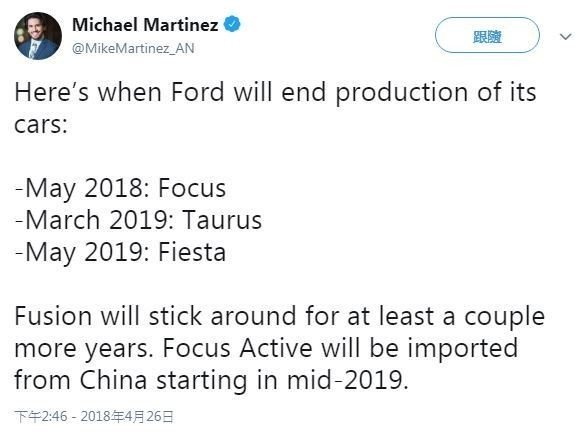
Task: Click the word 'Taurus' in the list
Action: (222, 220)
